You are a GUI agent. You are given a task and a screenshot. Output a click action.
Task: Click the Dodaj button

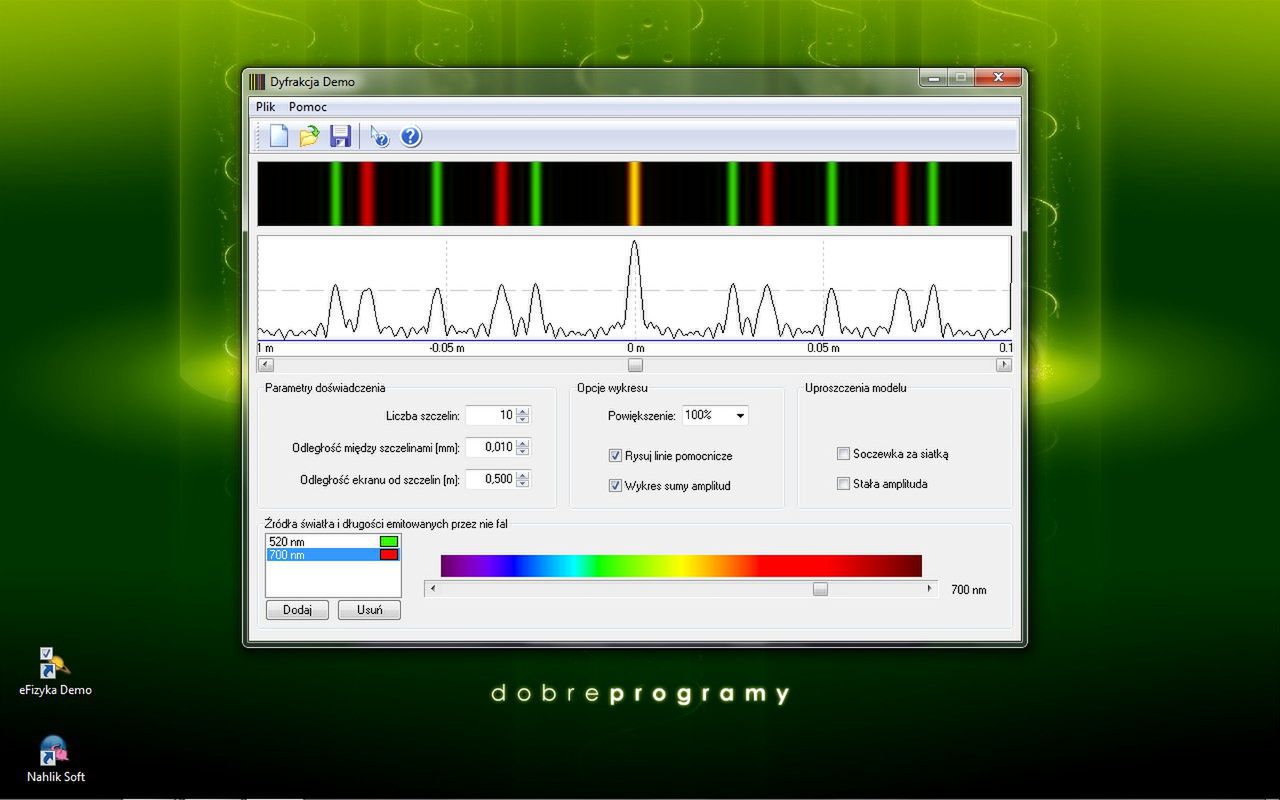coord(297,610)
